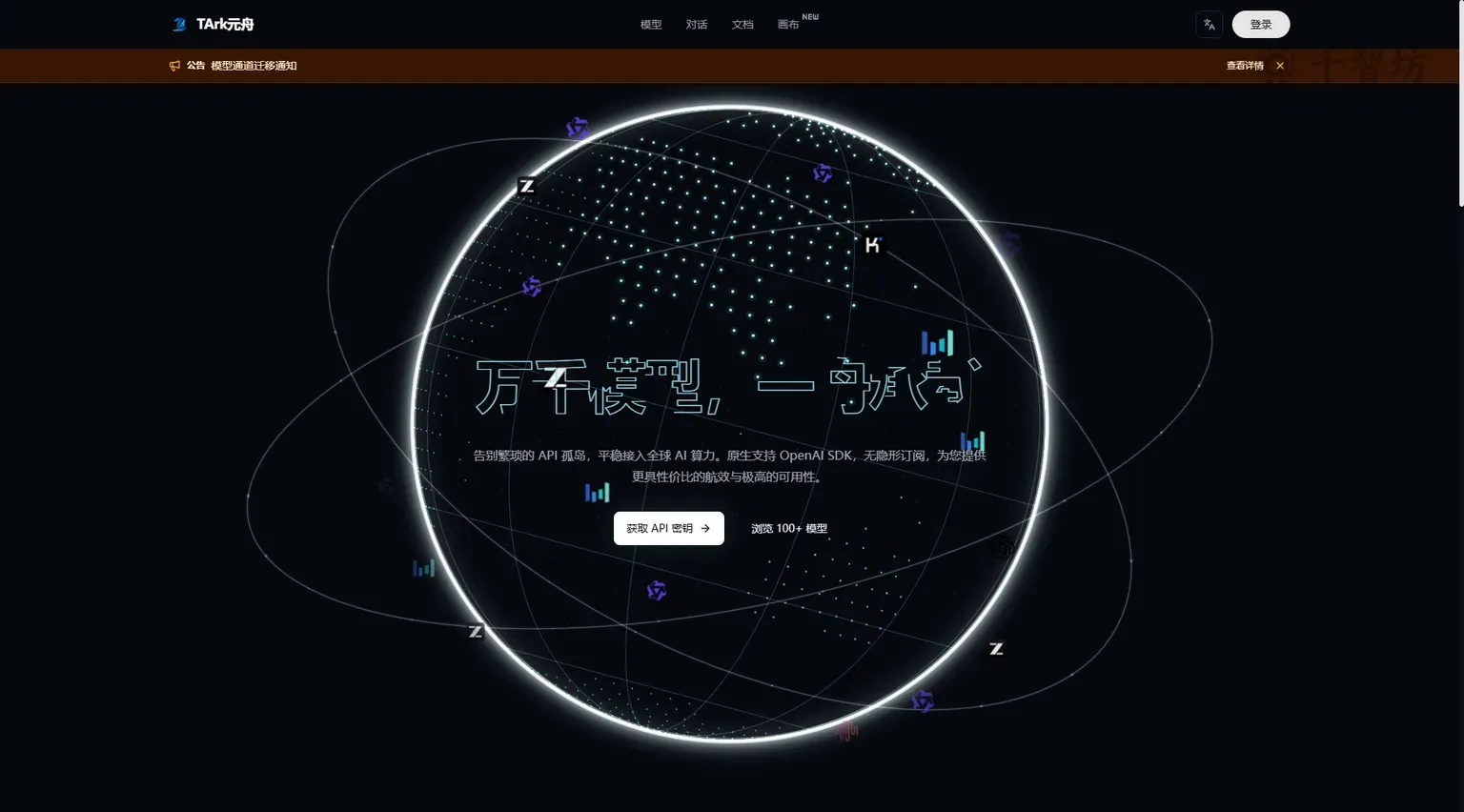Open the 浏览 100+ 模型 link
Image resolution: width=1464 pixels, height=812 pixels.
[789, 528]
